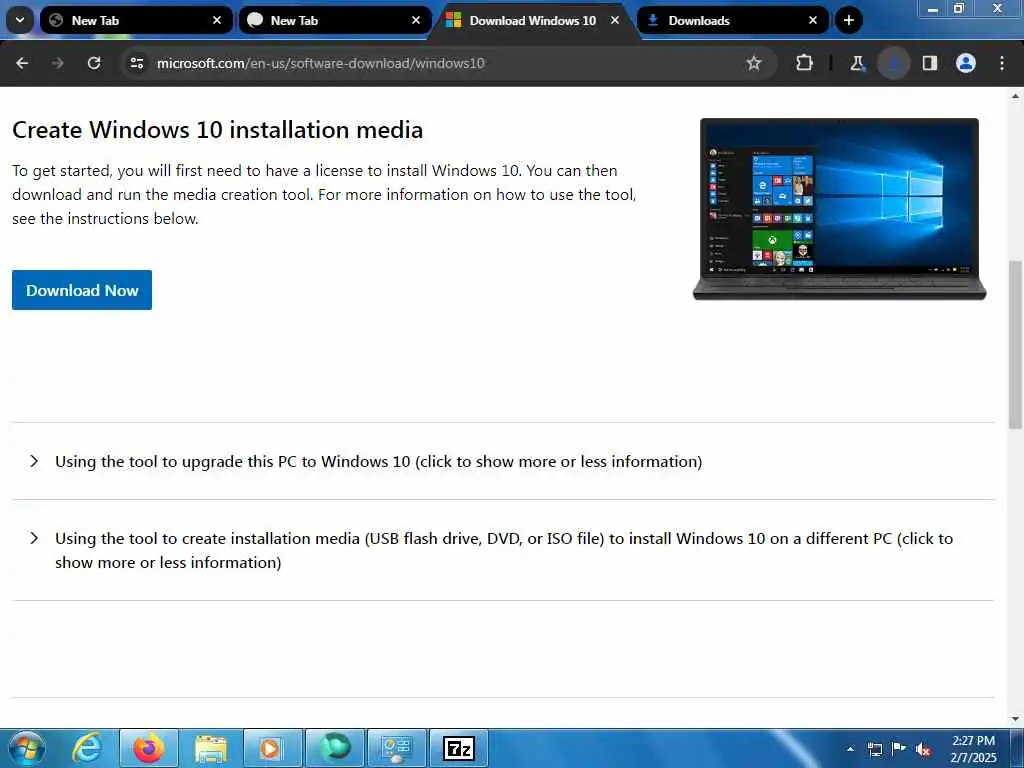The height and width of the screenshot is (768, 1024).
Task: Open Windows Explorer folder in taskbar
Action: [x=210, y=748]
